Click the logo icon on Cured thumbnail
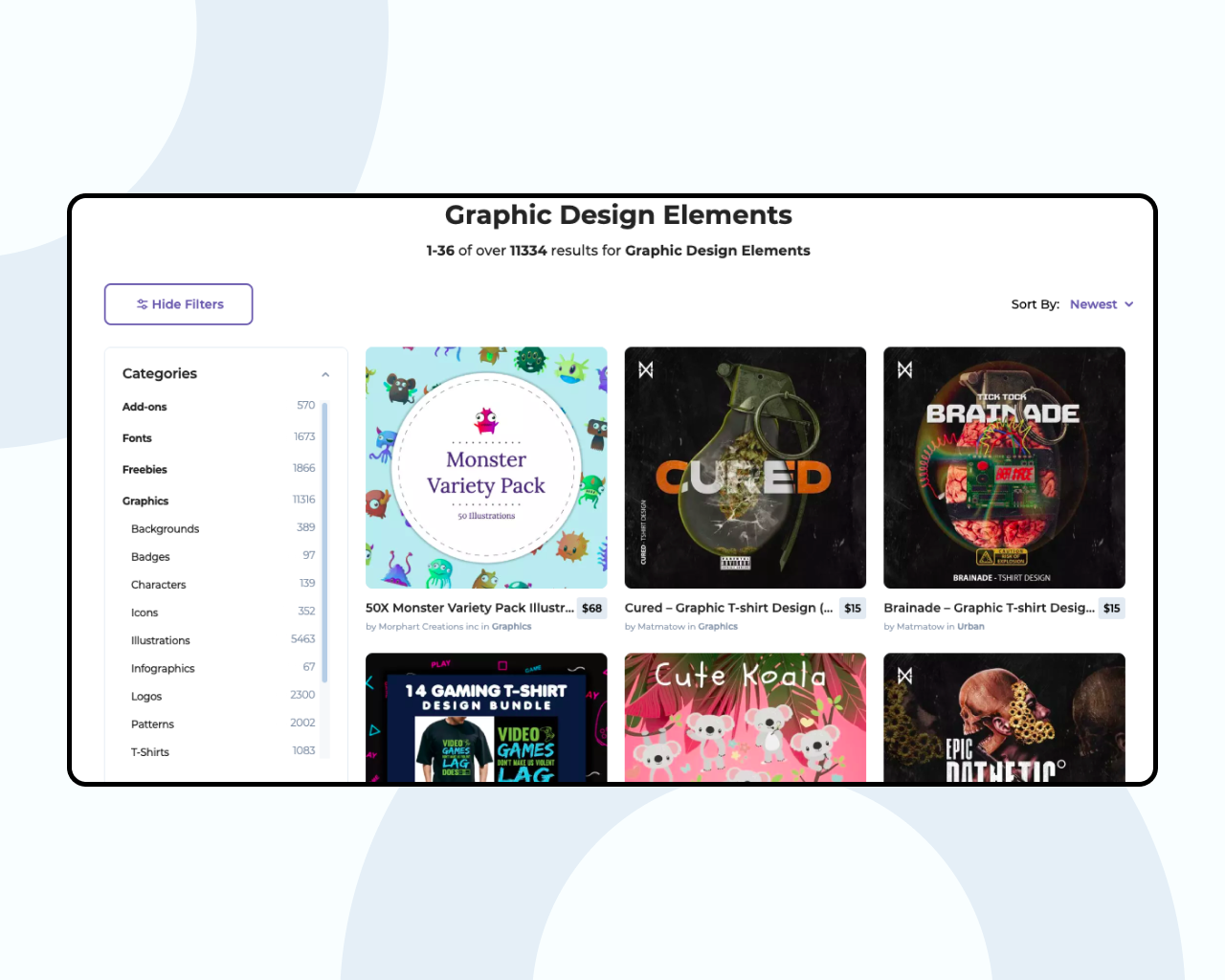 coord(646,369)
